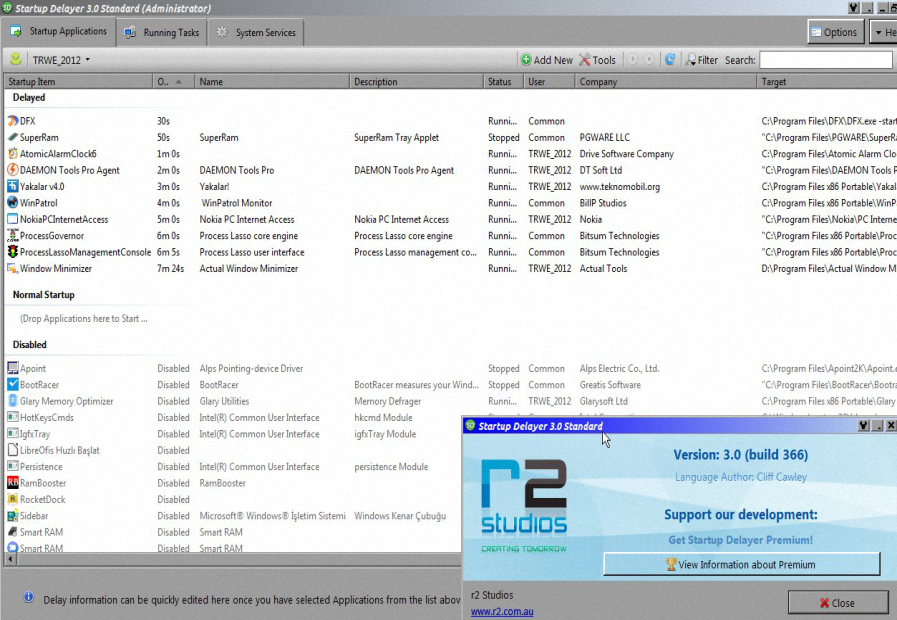Image resolution: width=897 pixels, height=620 pixels.
Task: Click the Add New button
Action: pos(546,60)
